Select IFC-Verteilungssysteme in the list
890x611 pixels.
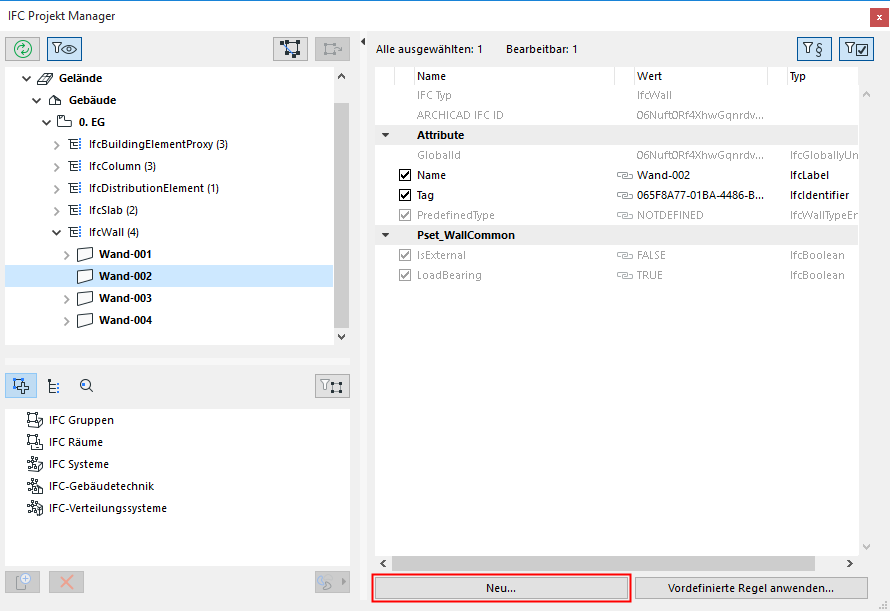pyautogui.click(x=108, y=508)
